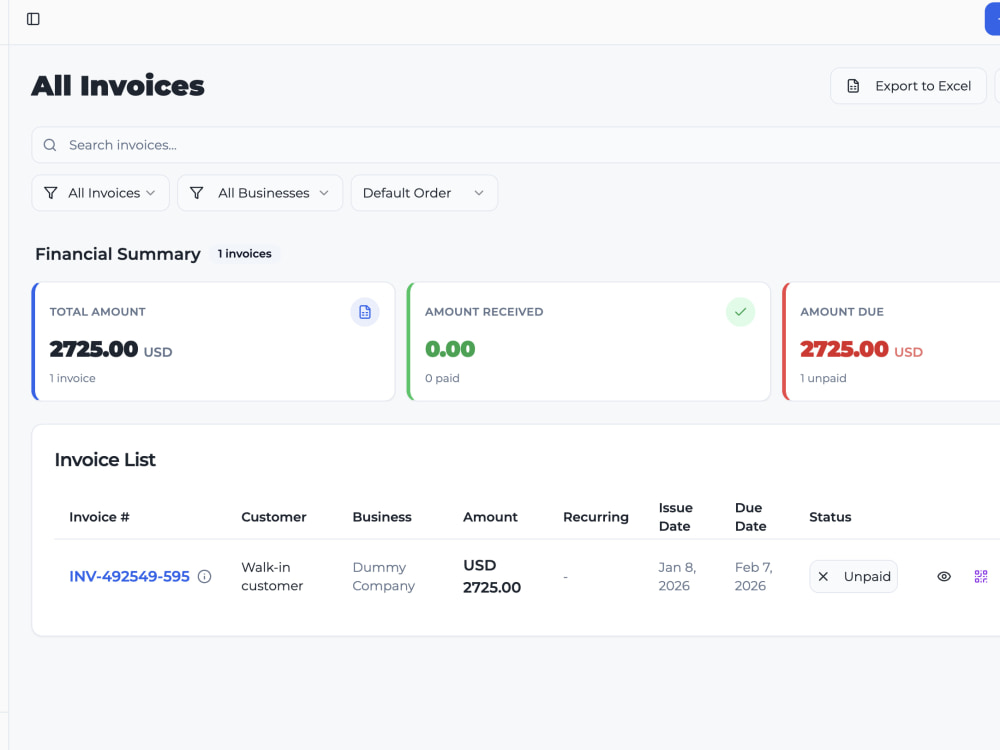Click the X icon in Unpaid status
Screen dimensions: 1000x750
[823, 577]
